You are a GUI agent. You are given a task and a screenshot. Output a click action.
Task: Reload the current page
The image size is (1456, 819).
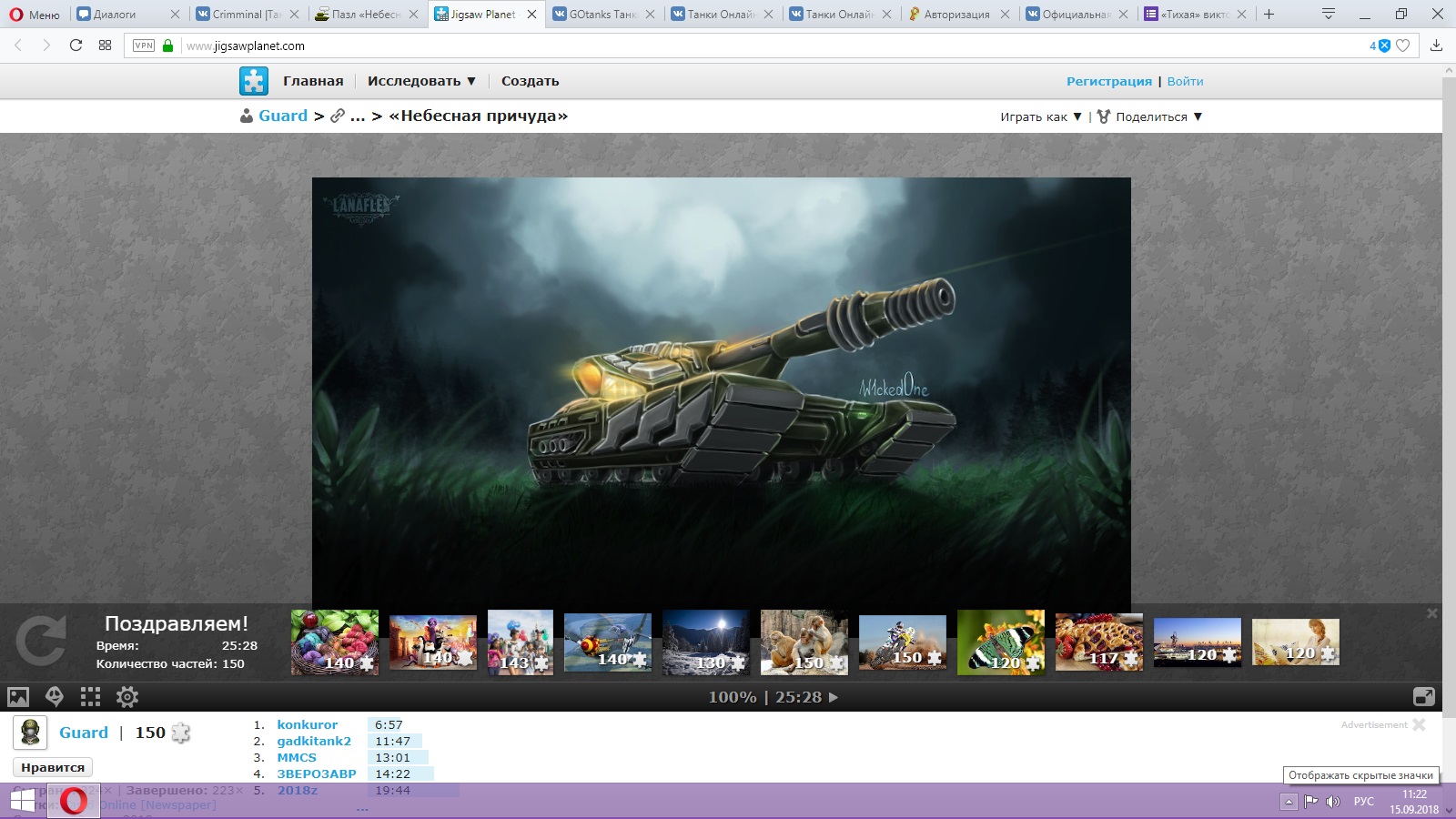tap(76, 45)
